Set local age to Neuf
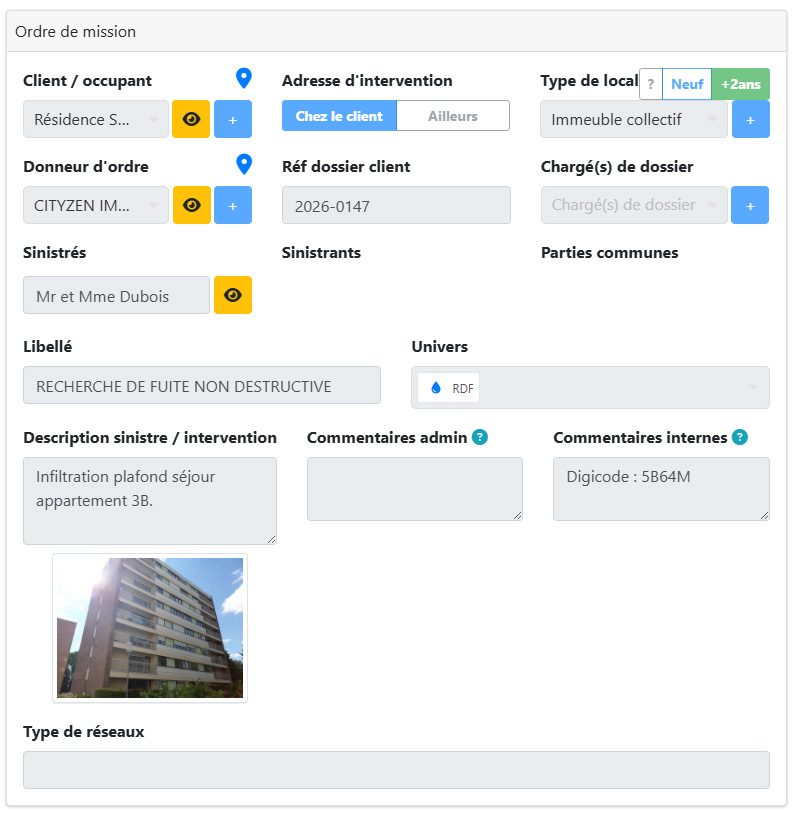The height and width of the screenshot is (813, 795). tap(687, 84)
